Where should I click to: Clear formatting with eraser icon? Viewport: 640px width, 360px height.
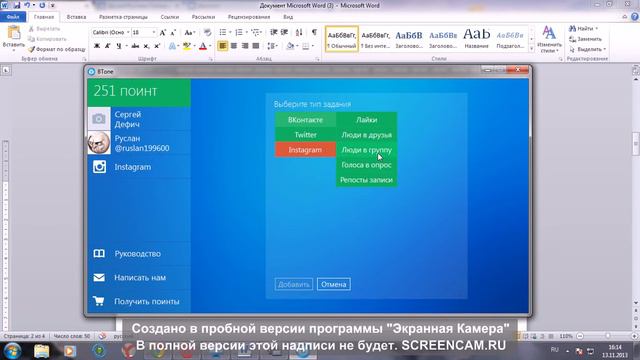(x=207, y=32)
